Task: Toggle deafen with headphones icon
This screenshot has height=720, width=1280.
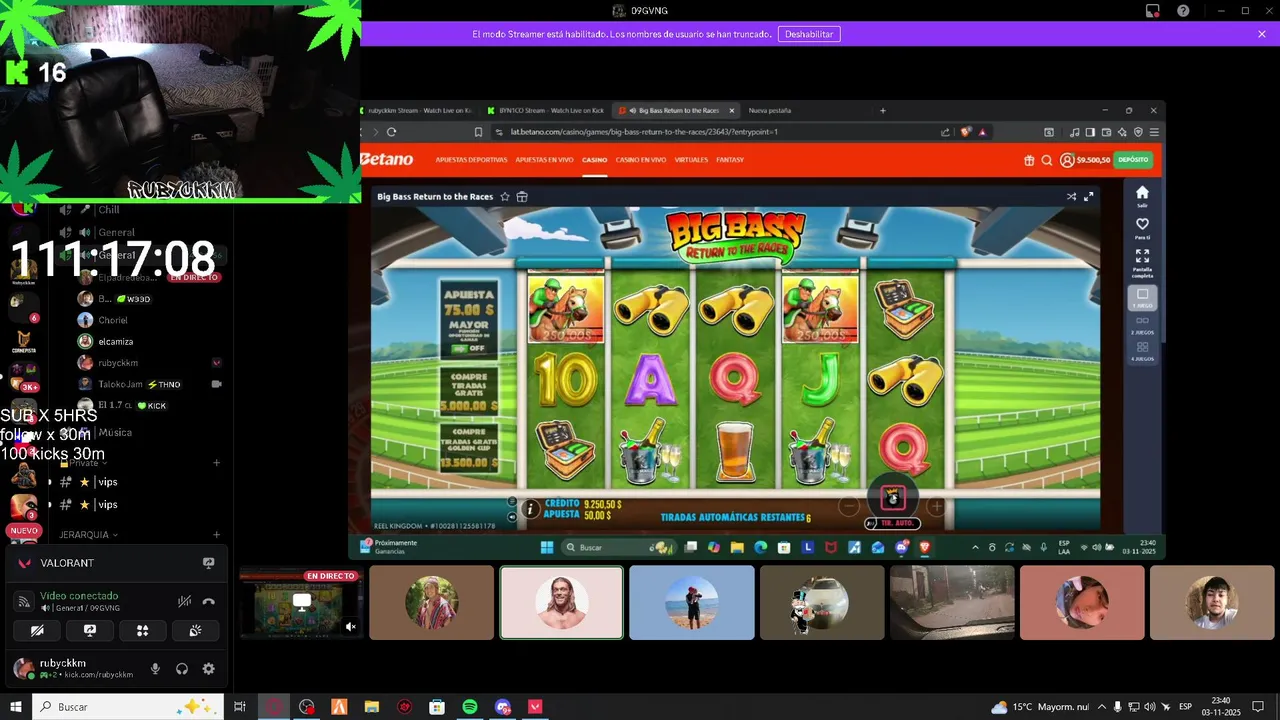Action: 182,669
